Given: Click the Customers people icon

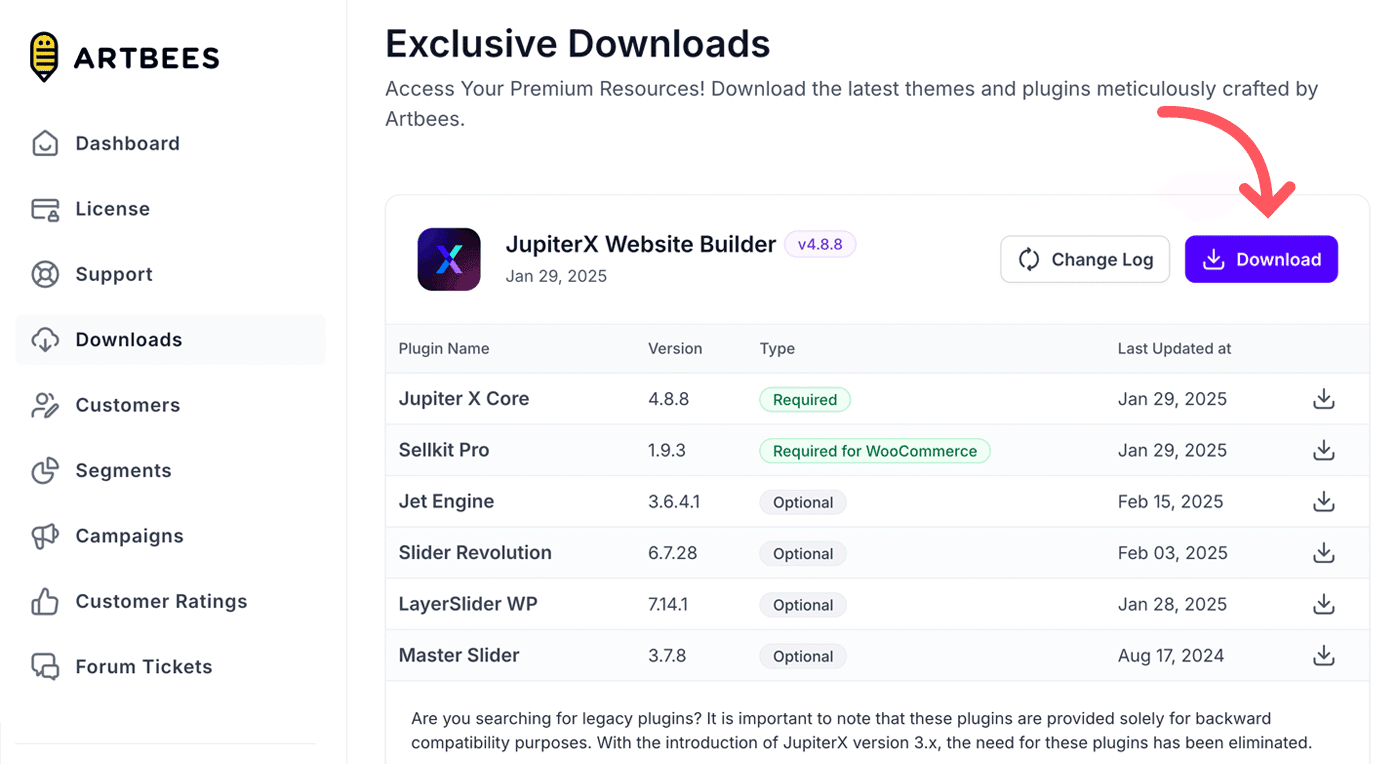Looking at the screenshot, I should click(x=45, y=405).
